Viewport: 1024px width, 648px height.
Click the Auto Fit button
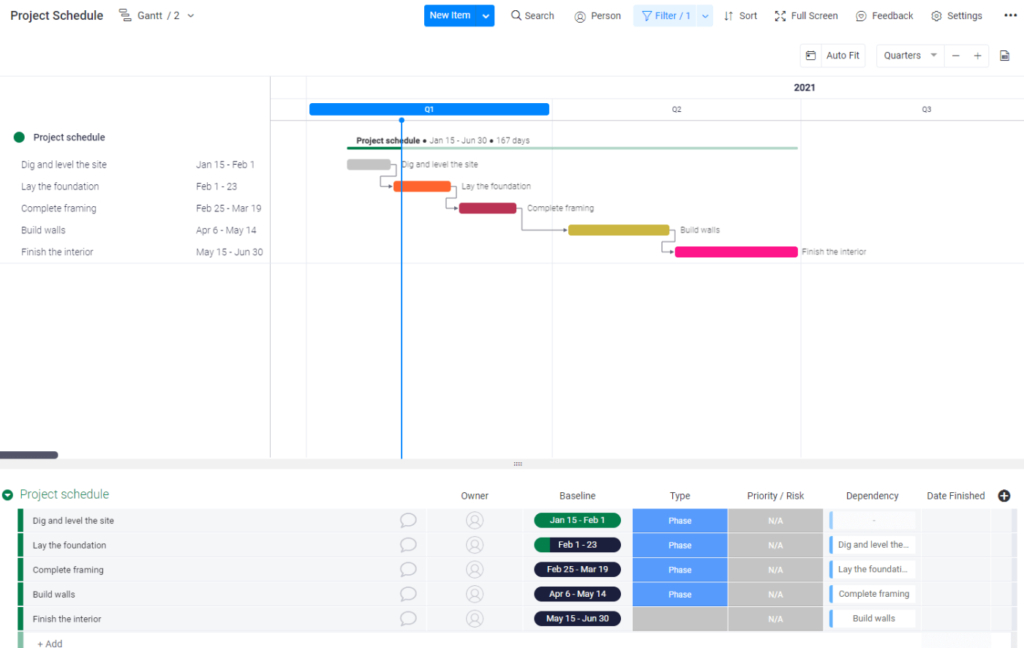[x=841, y=55]
